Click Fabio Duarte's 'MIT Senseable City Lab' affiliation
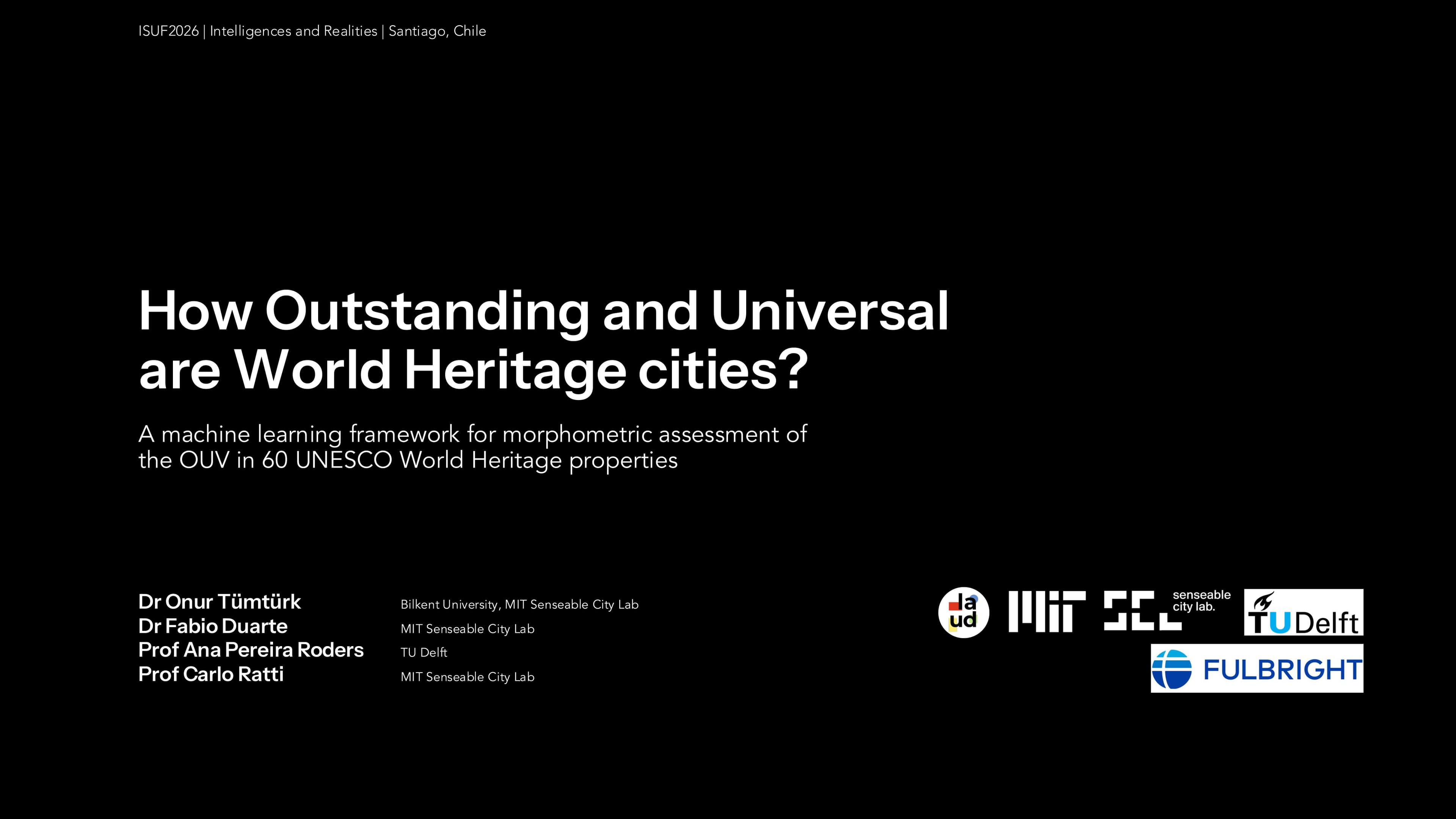The image size is (1456, 819). tap(468, 629)
